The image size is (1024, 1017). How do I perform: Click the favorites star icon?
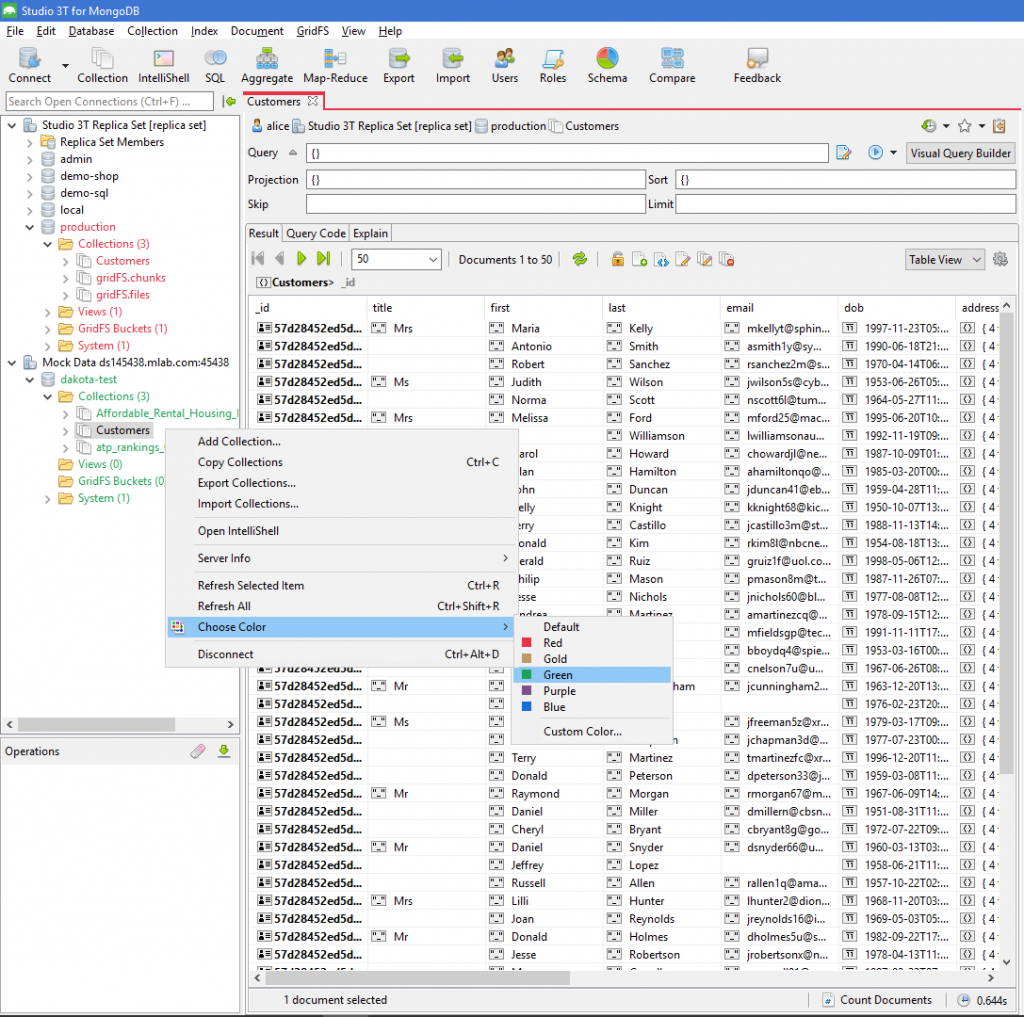964,125
